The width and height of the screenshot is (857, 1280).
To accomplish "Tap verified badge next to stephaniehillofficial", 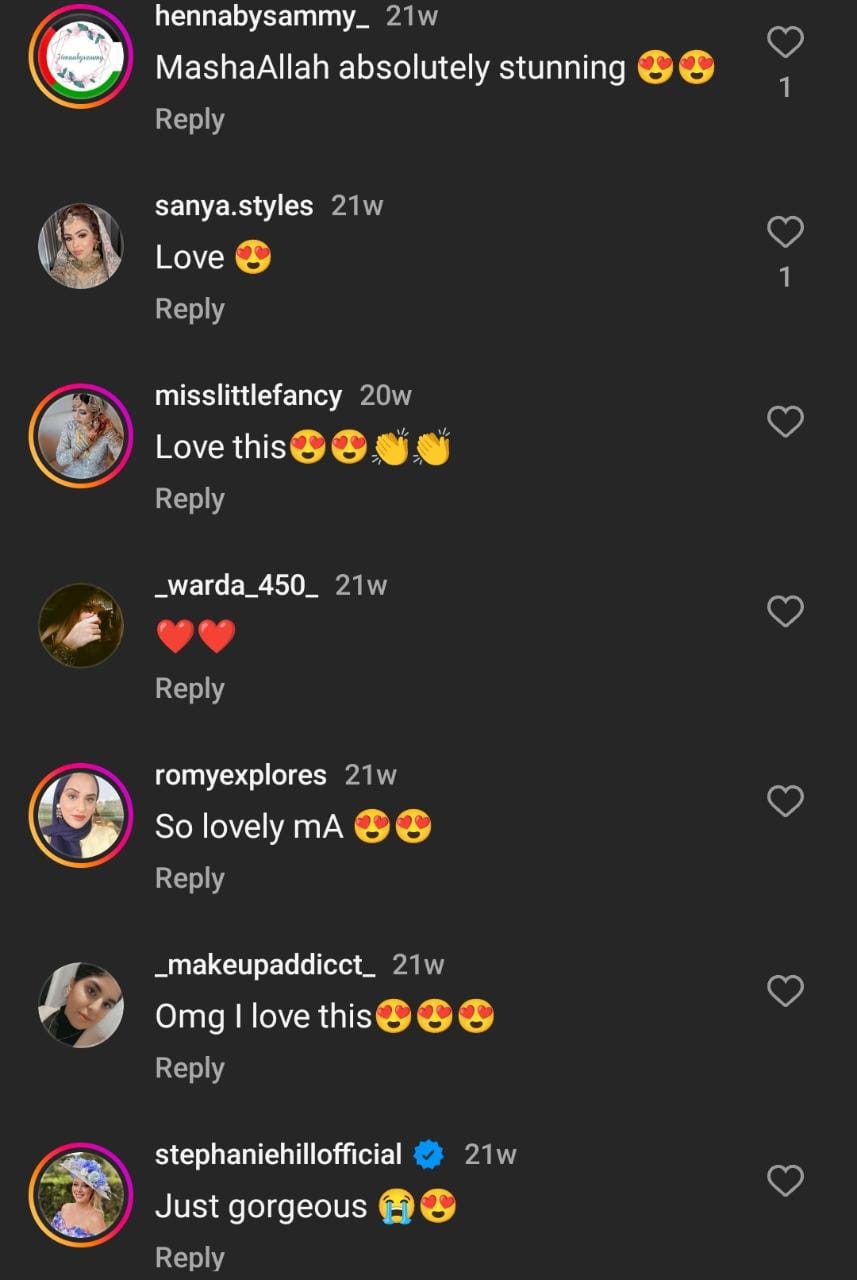I will click(429, 1156).
